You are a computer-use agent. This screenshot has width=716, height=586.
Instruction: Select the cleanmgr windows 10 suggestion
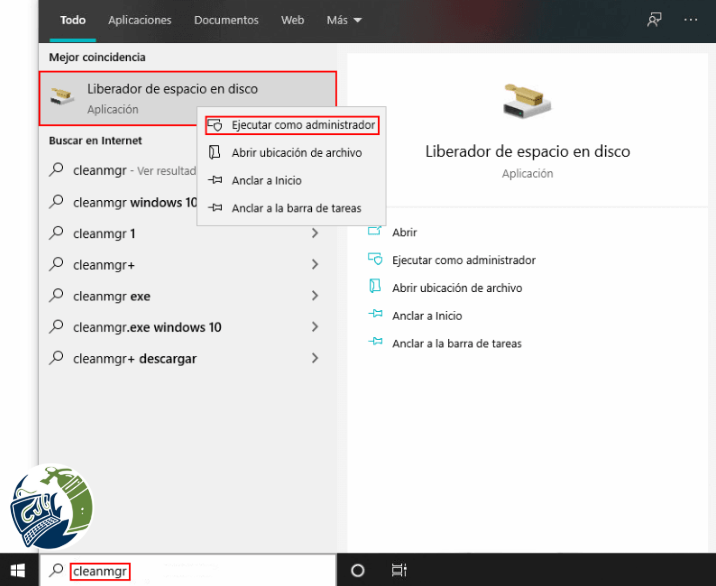122,202
